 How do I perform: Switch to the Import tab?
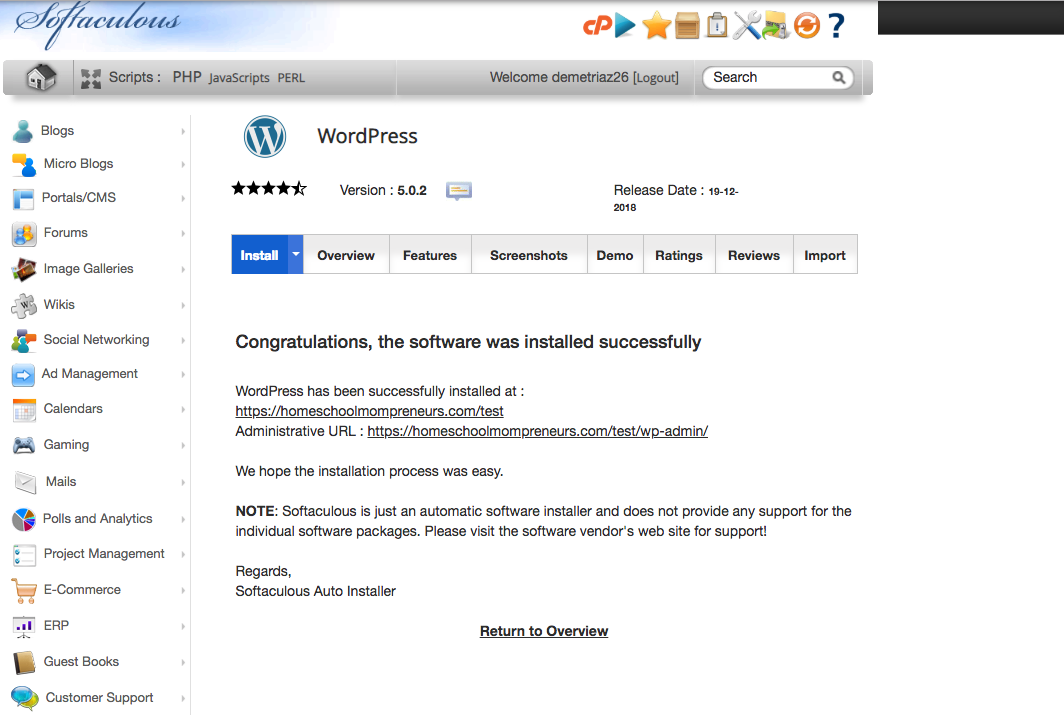pos(825,255)
